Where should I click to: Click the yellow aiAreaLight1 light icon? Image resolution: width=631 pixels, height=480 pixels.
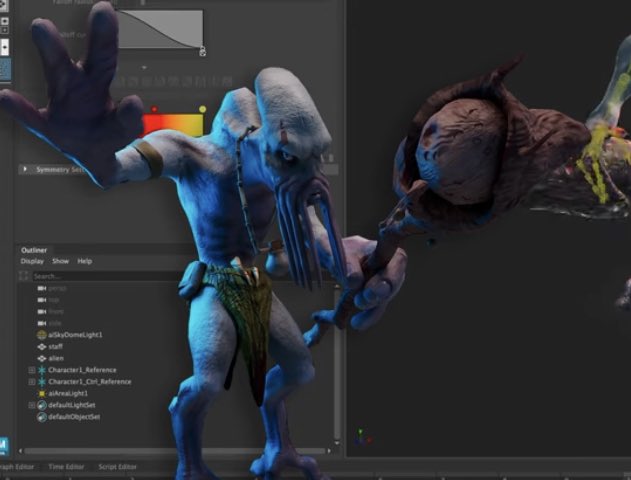point(42,393)
